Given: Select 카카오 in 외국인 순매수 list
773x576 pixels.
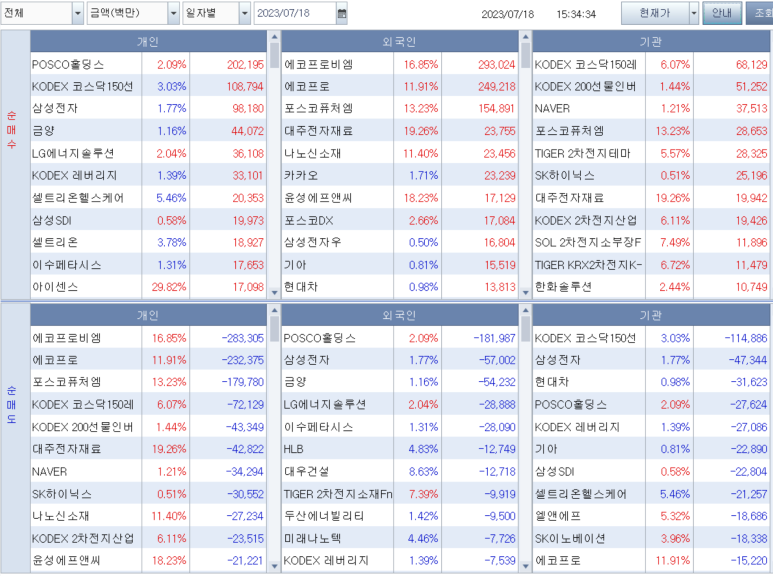Looking at the screenshot, I should coord(301,176).
